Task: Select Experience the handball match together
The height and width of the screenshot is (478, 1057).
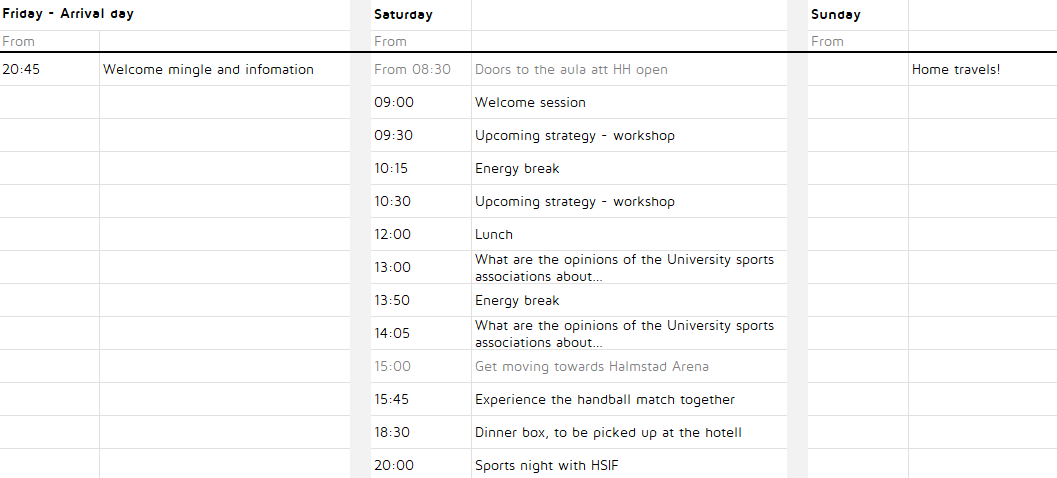Action: [604, 400]
